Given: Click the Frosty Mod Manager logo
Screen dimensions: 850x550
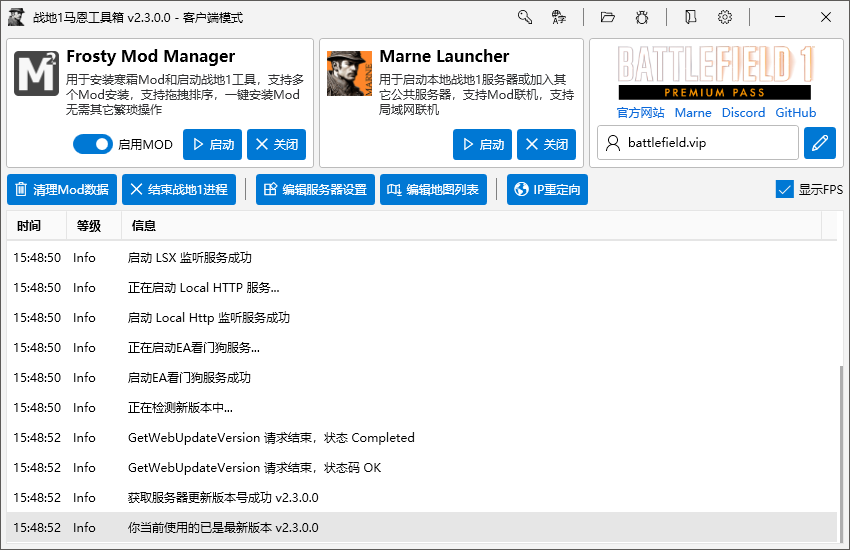Looking at the screenshot, I should 36,74.
